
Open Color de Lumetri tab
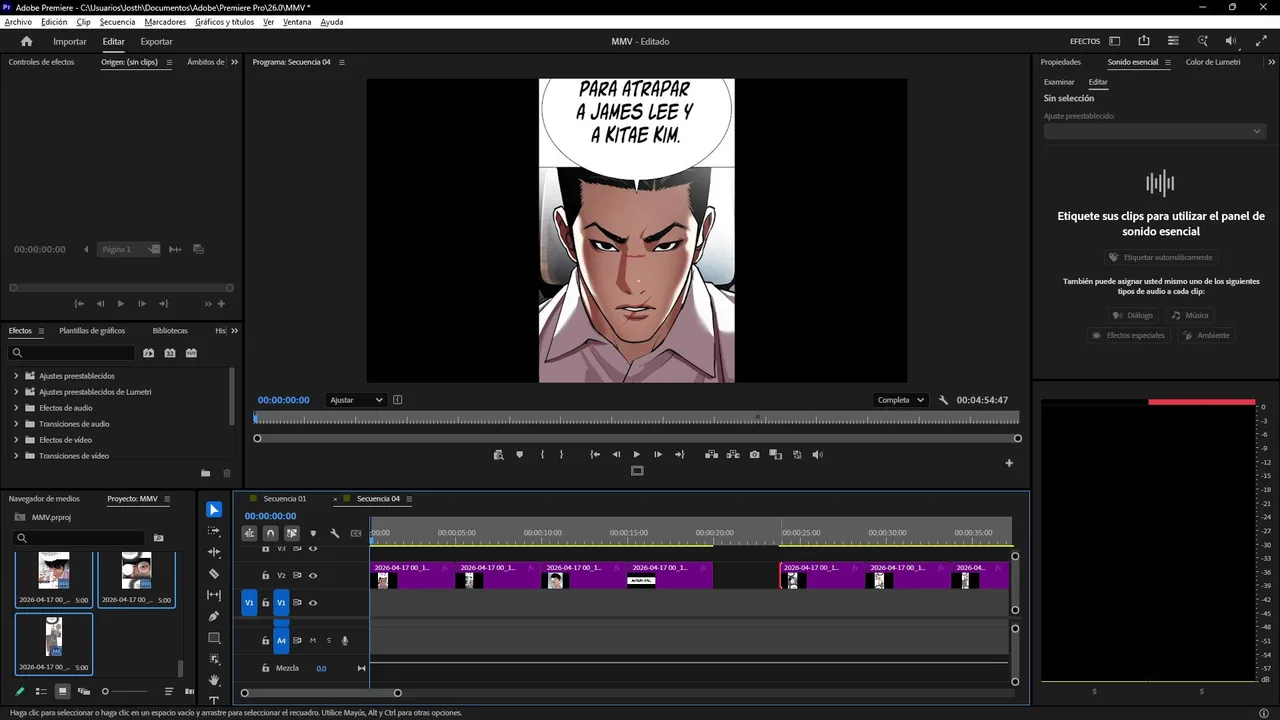coord(1213,62)
